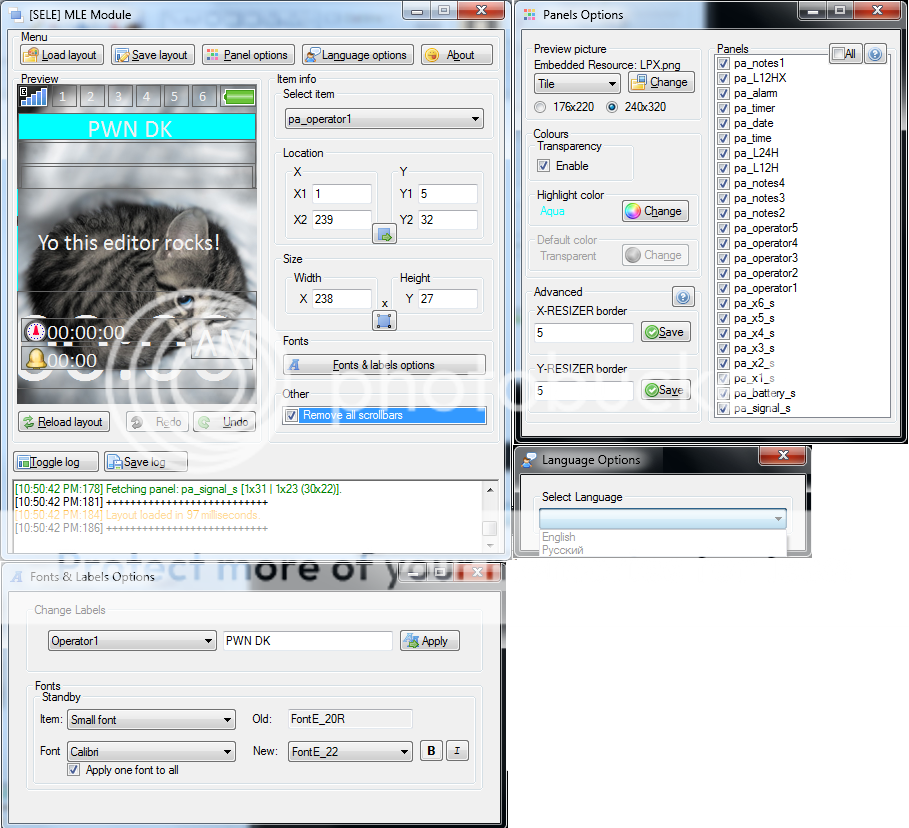This screenshot has width=909, height=828.
Task: Toggle italic font style button
Action: (x=457, y=751)
